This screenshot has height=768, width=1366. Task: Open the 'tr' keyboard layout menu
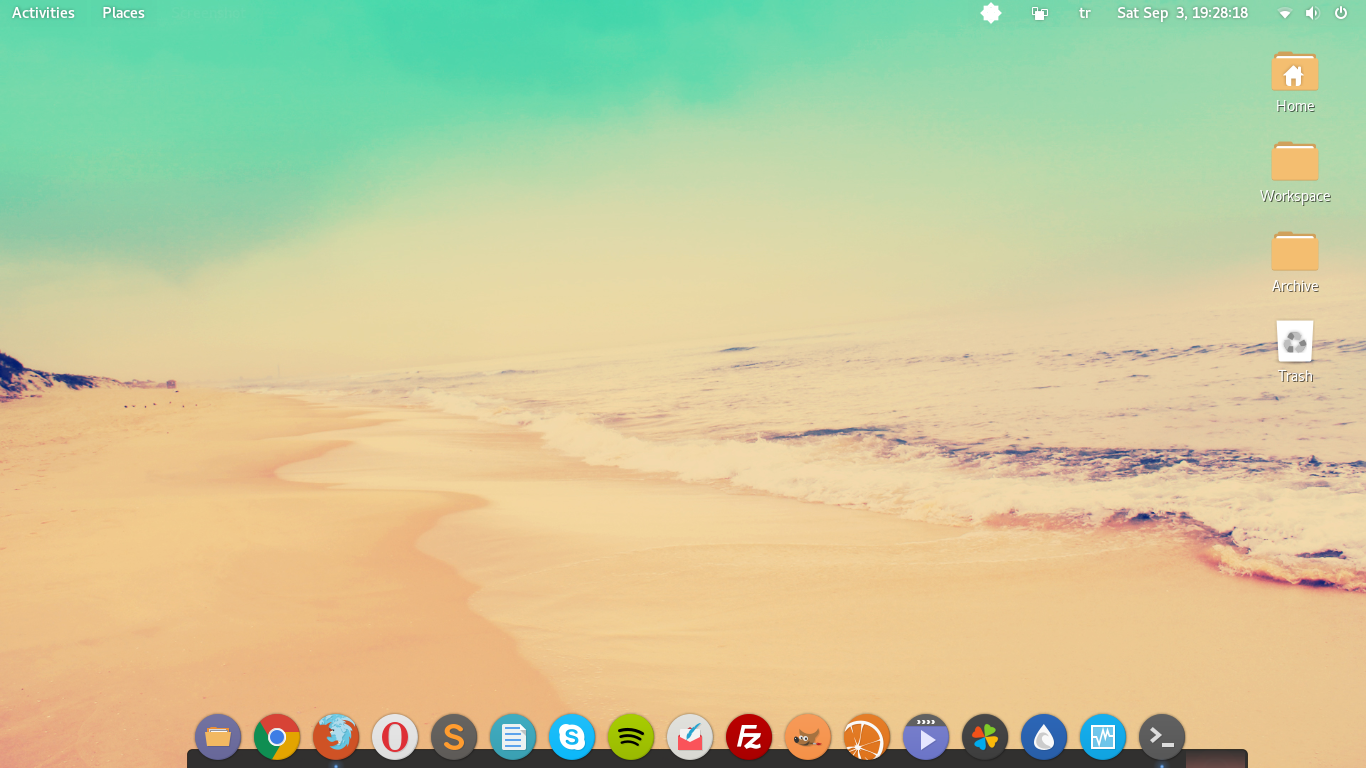click(1085, 13)
